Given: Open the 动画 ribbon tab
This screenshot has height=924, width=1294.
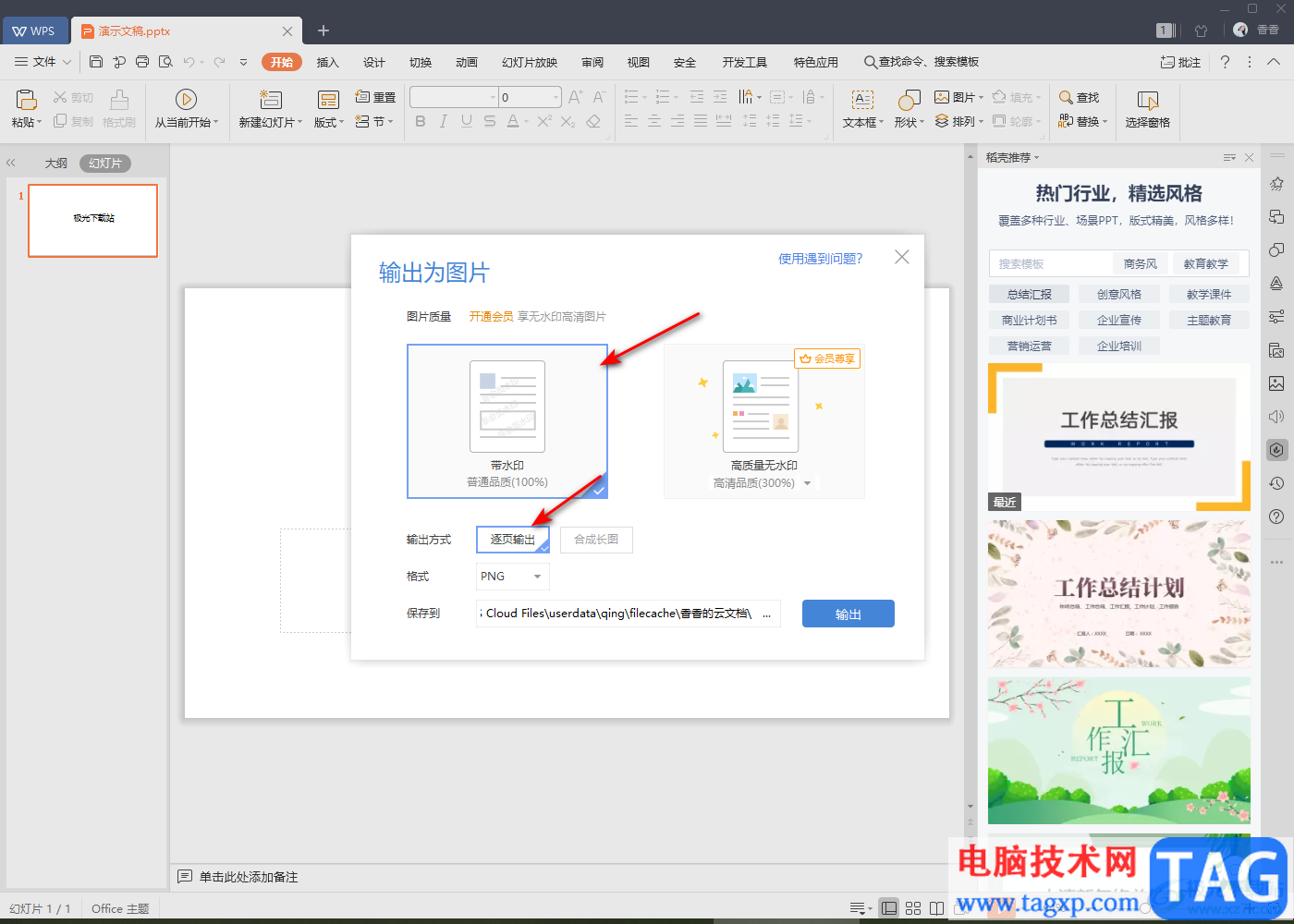Looking at the screenshot, I should [x=467, y=62].
